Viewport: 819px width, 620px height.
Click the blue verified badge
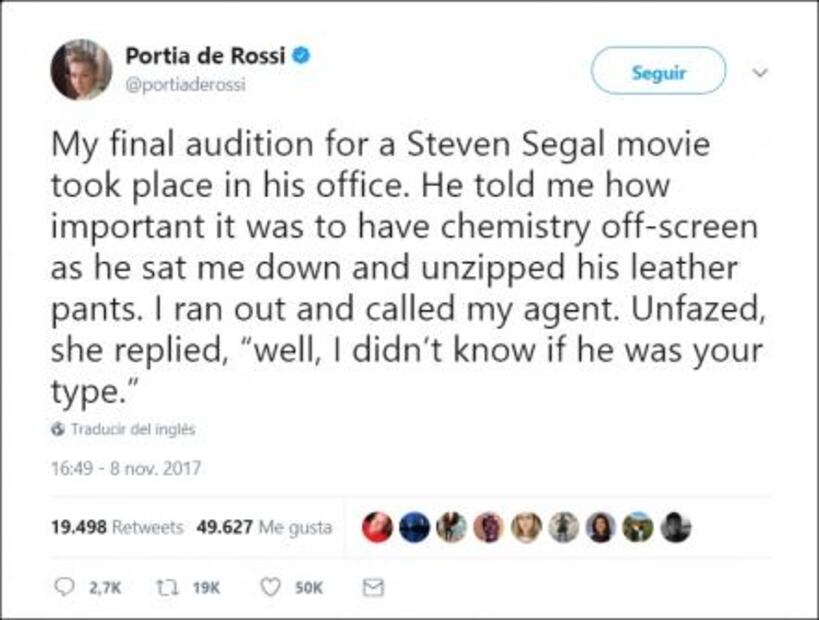click(x=302, y=57)
